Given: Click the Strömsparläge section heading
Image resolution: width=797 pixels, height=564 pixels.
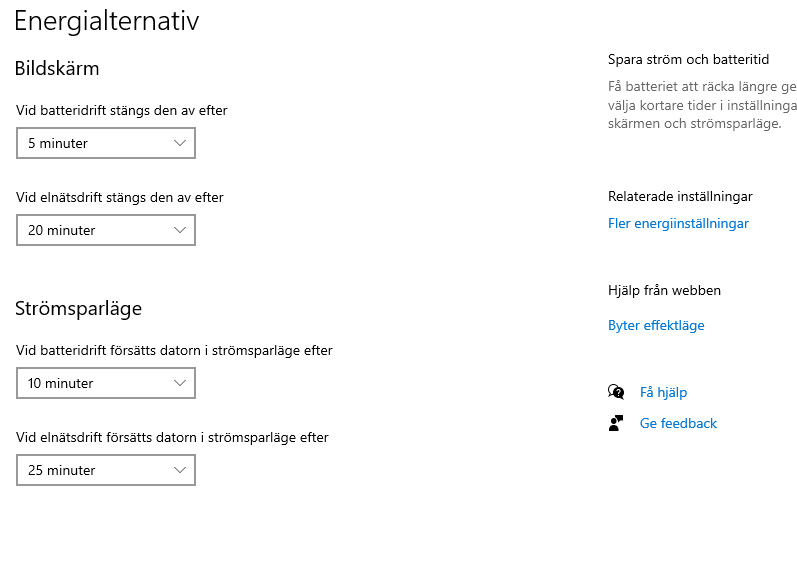Looking at the screenshot, I should pos(78,308).
